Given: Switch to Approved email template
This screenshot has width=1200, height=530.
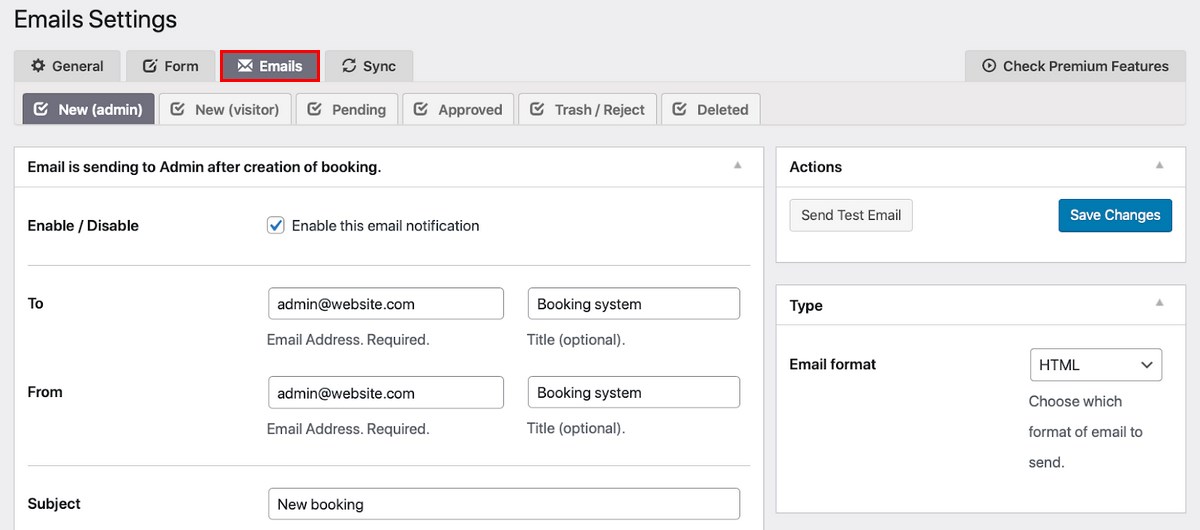Looking at the screenshot, I should pos(458,109).
